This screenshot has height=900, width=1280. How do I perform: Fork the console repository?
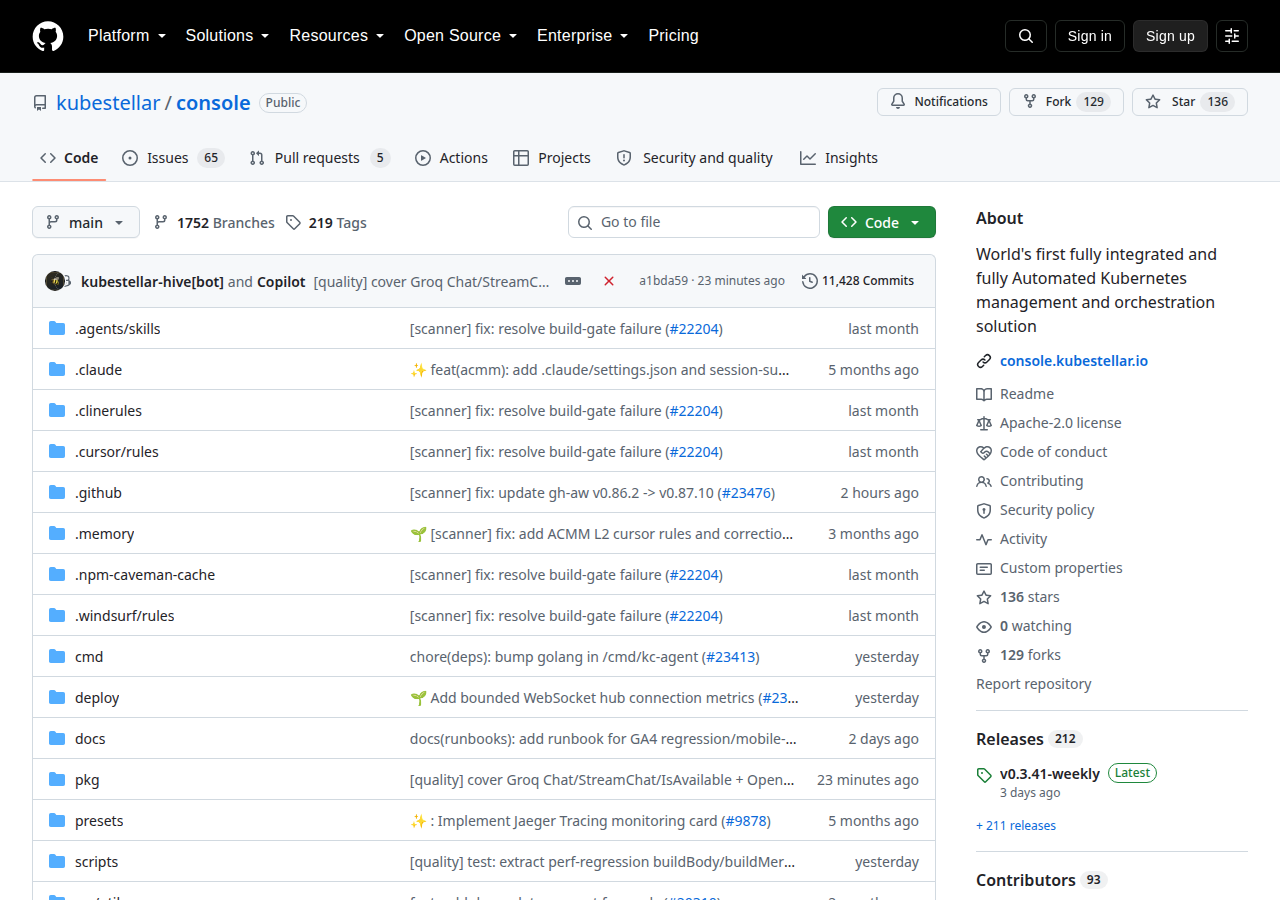coord(1066,102)
